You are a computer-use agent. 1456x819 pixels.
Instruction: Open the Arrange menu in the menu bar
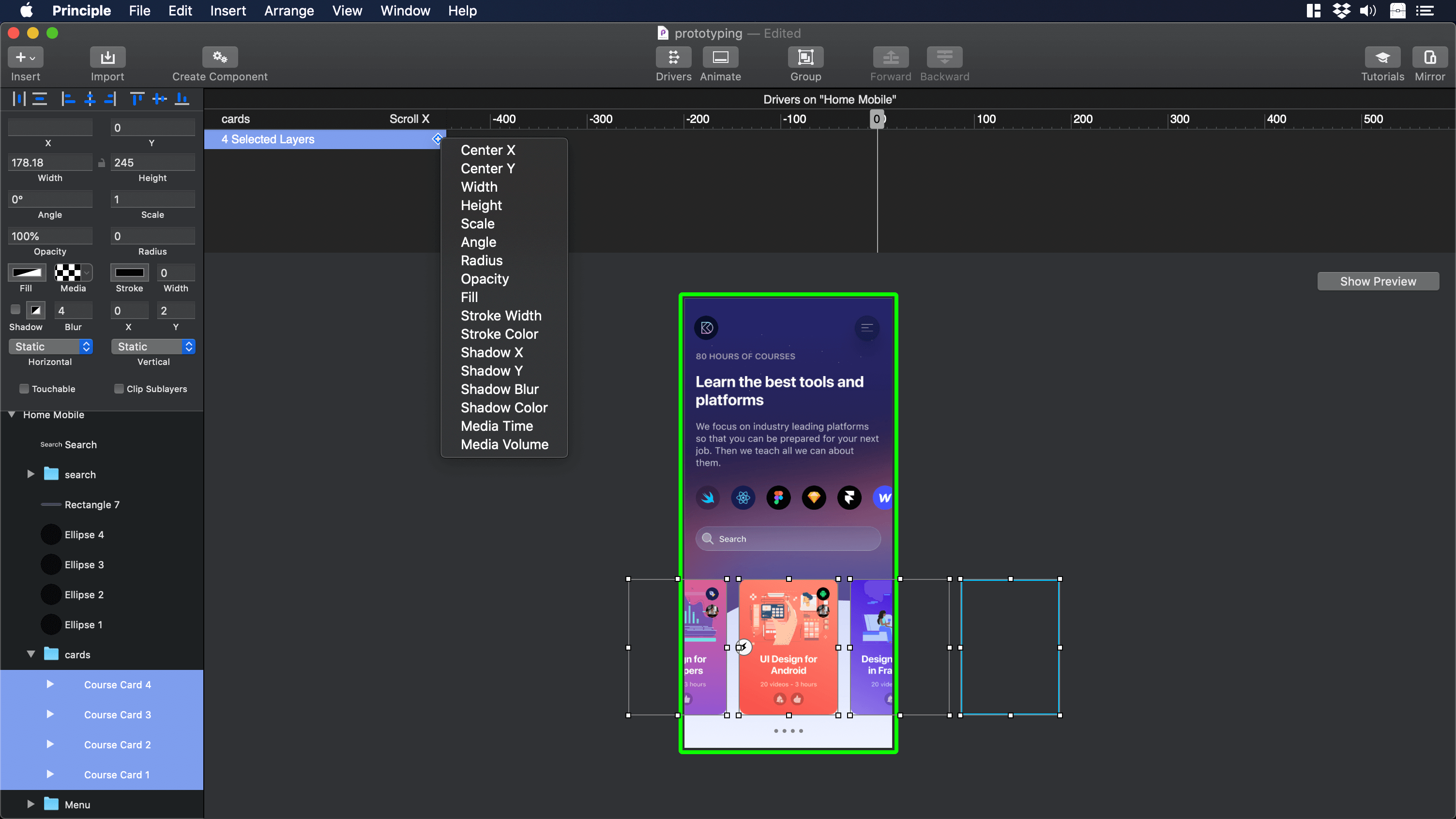289,11
